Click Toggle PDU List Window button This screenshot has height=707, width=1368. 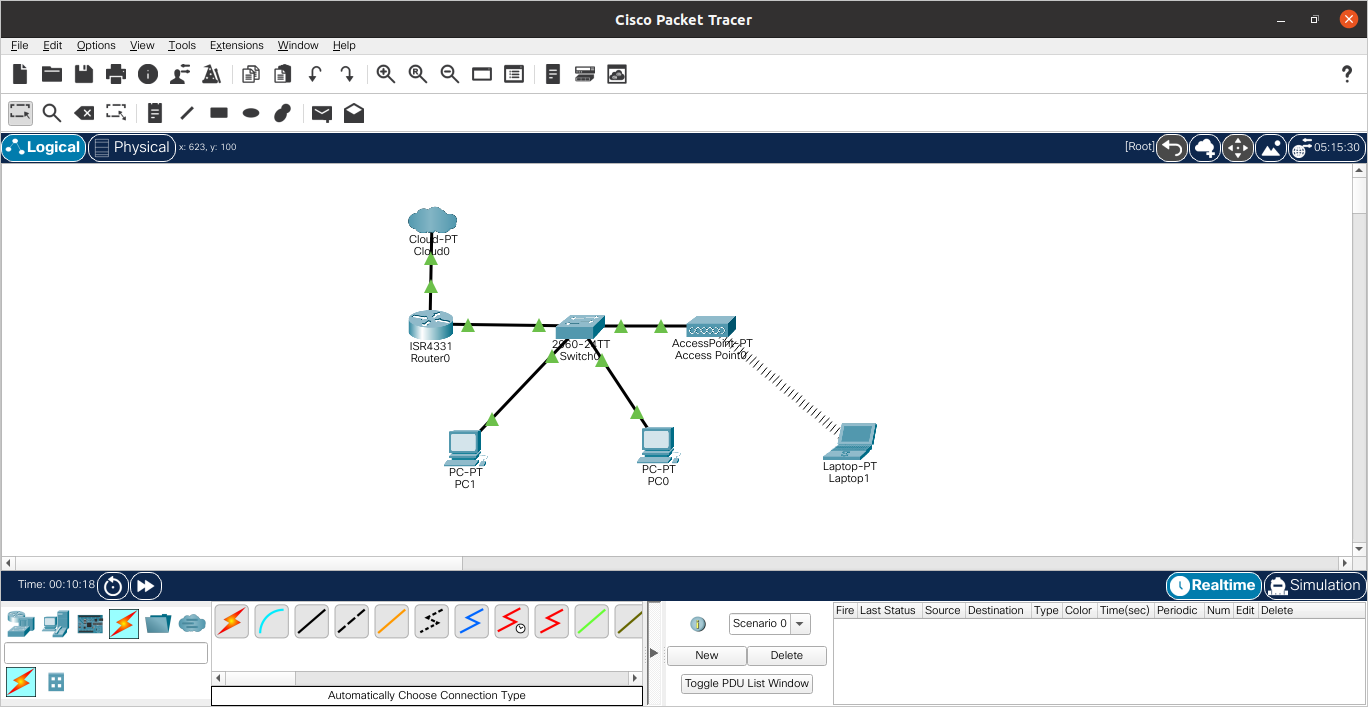click(x=747, y=684)
